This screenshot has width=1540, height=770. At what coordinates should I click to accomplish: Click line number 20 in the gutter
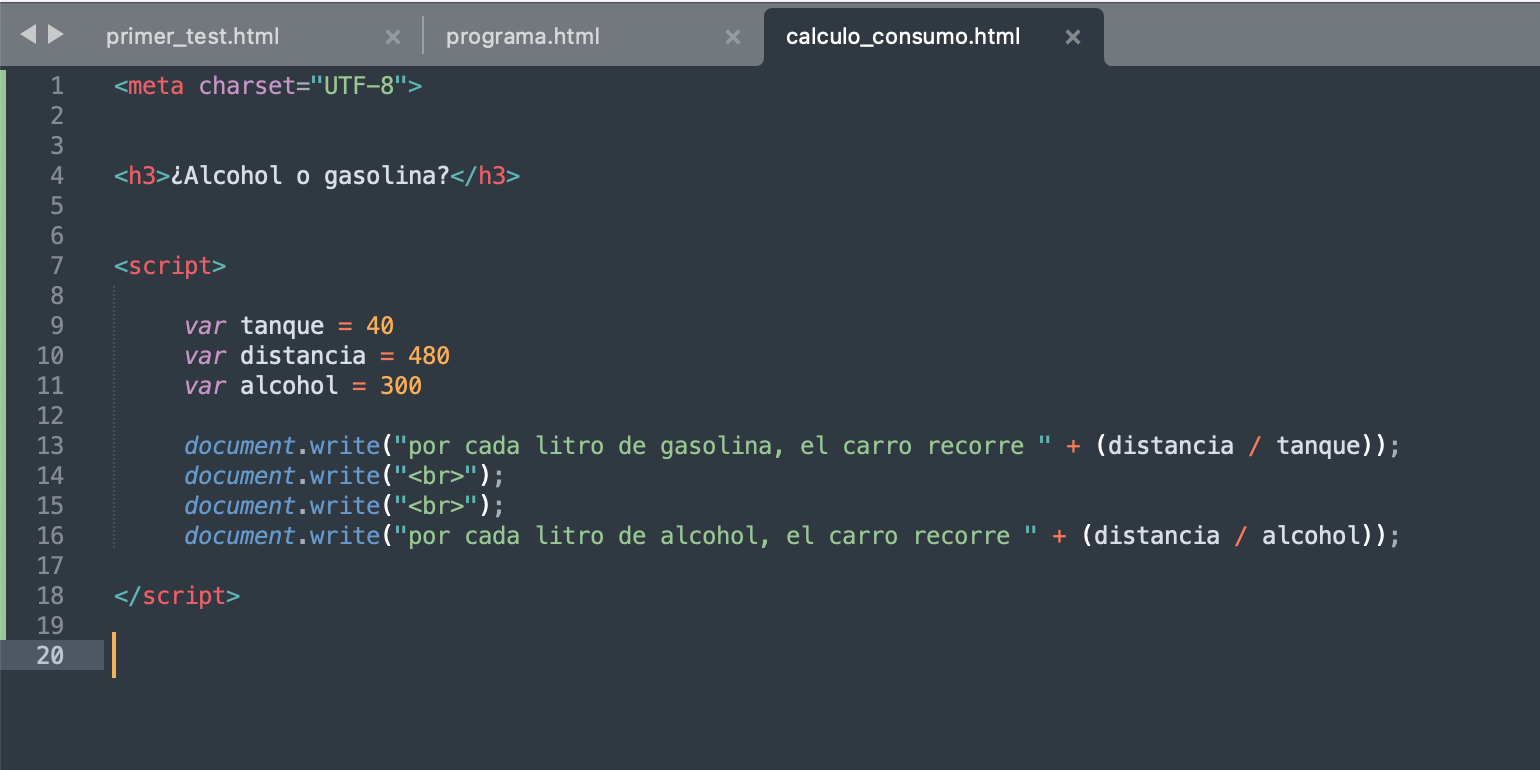pos(50,656)
